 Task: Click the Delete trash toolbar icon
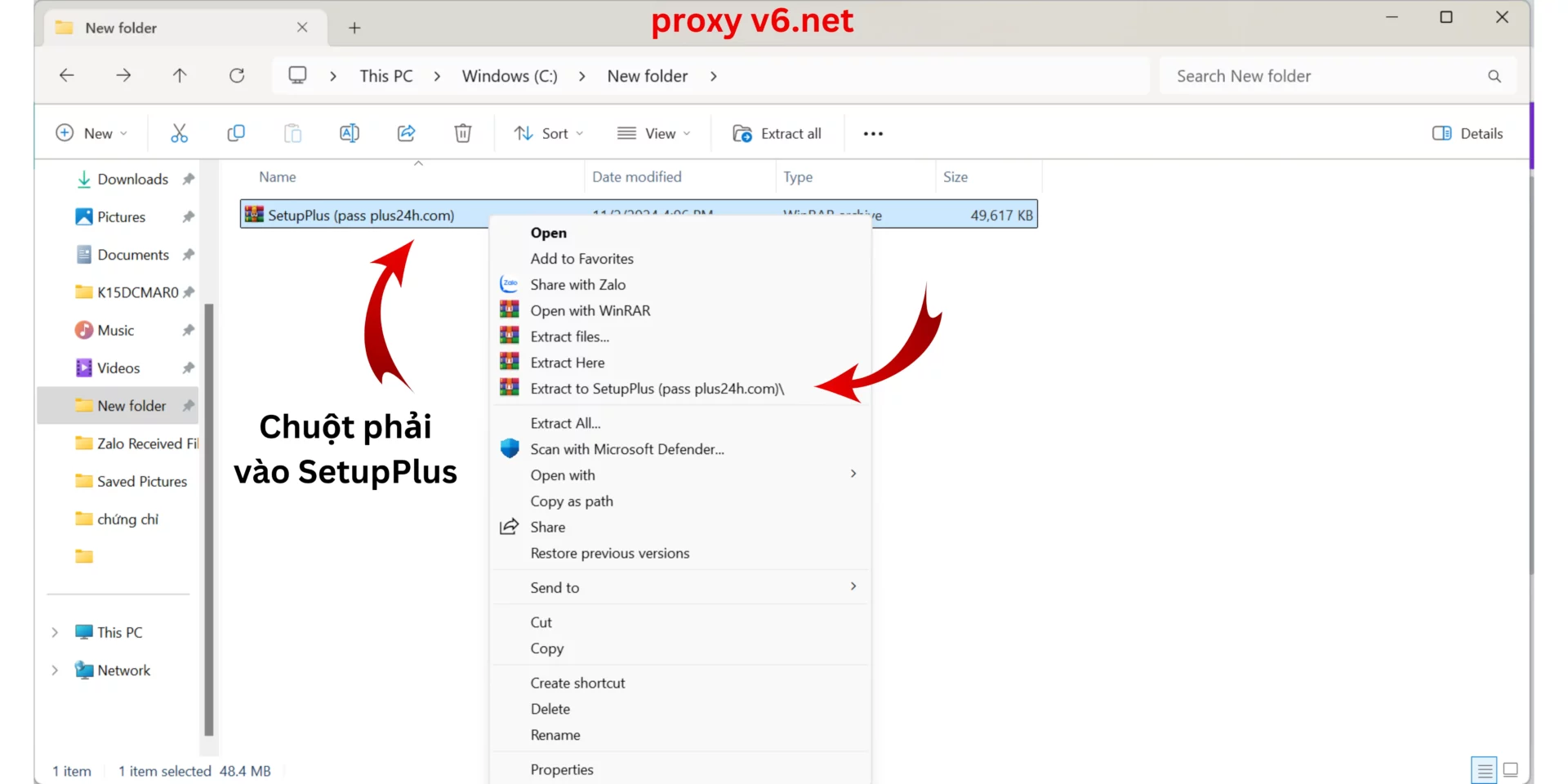[463, 133]
